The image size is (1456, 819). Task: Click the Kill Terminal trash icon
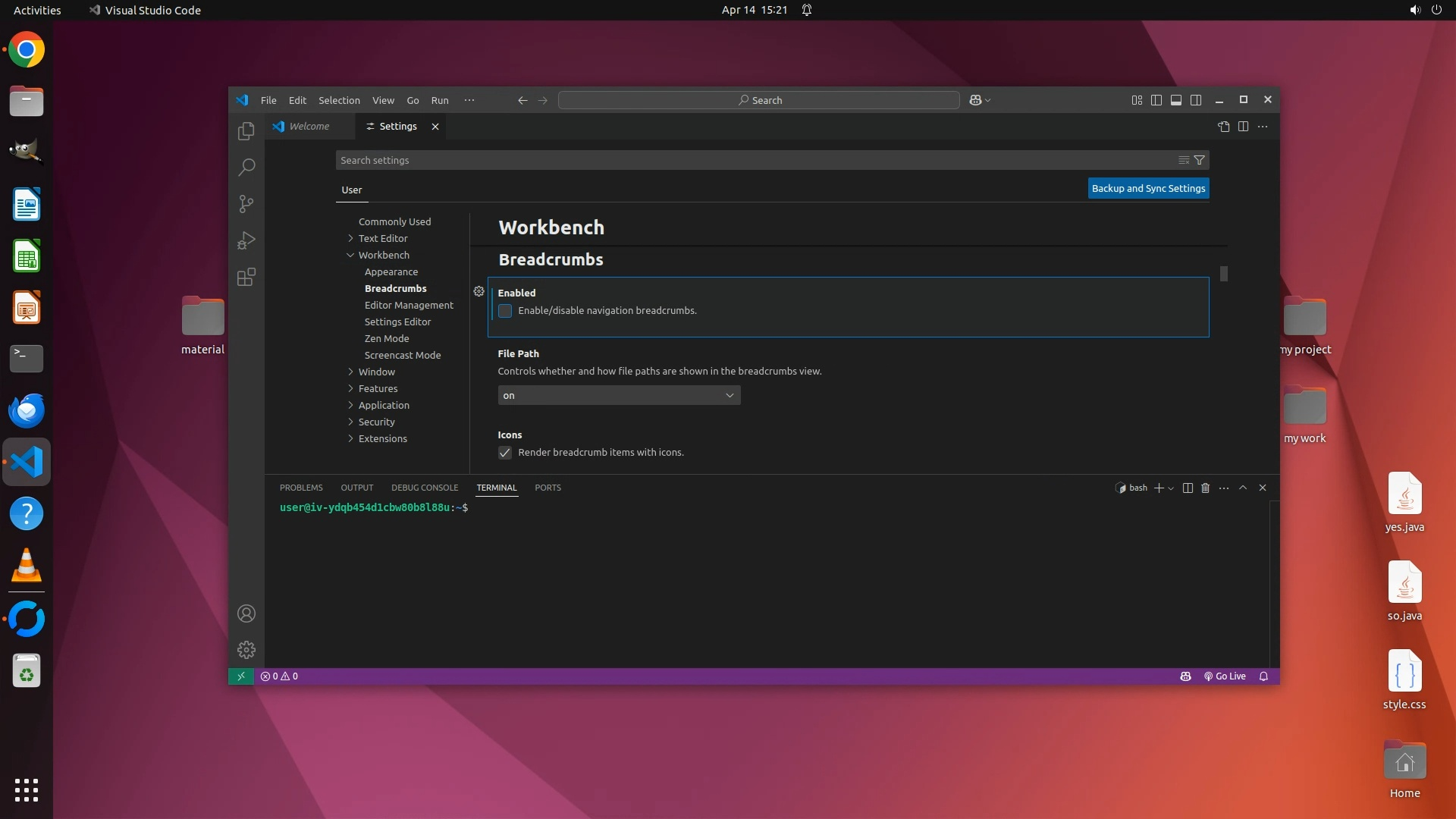point(1205,488)
